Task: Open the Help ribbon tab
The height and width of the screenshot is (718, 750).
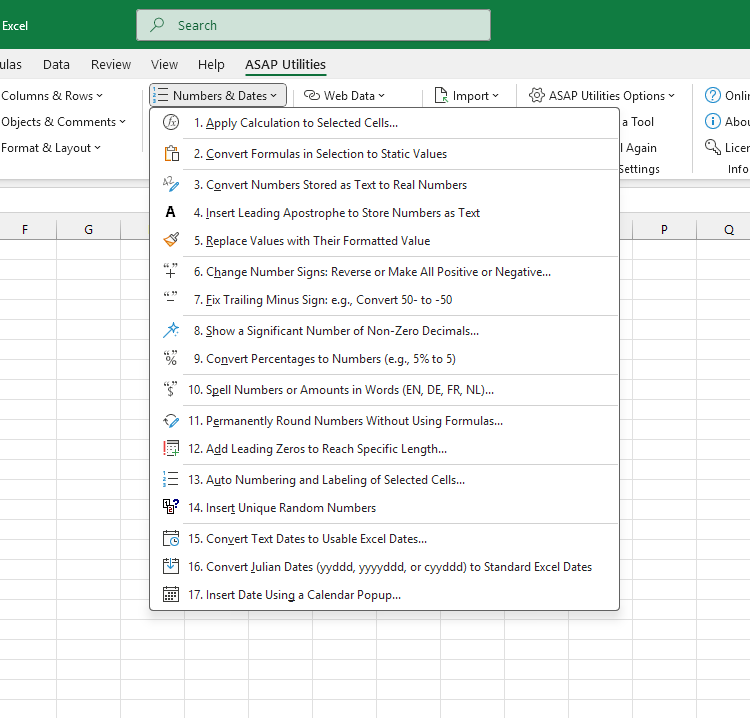Action: pyautogui.click(x=211, y=65)
